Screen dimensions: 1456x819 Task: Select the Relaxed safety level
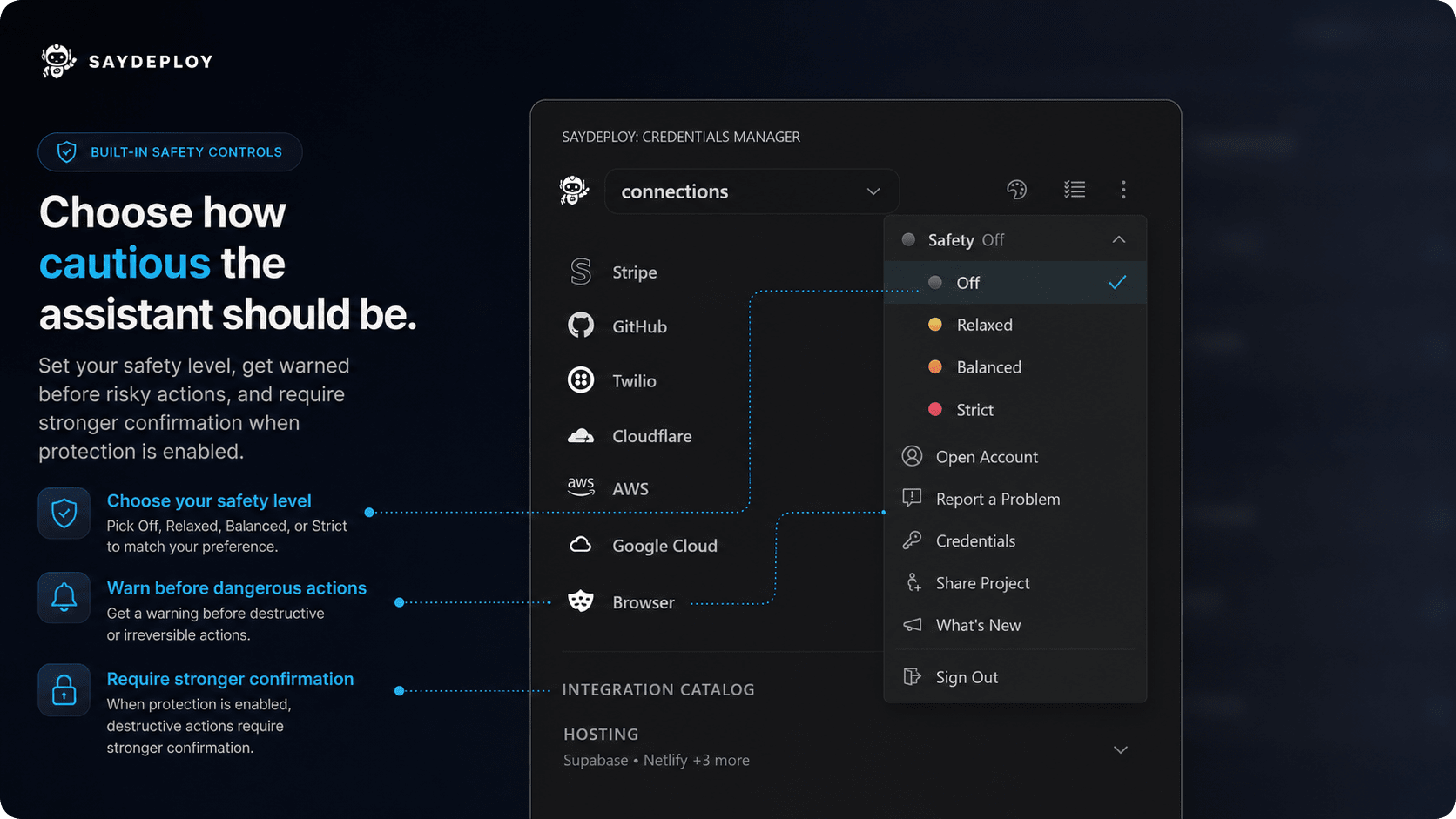[1015, 325]
